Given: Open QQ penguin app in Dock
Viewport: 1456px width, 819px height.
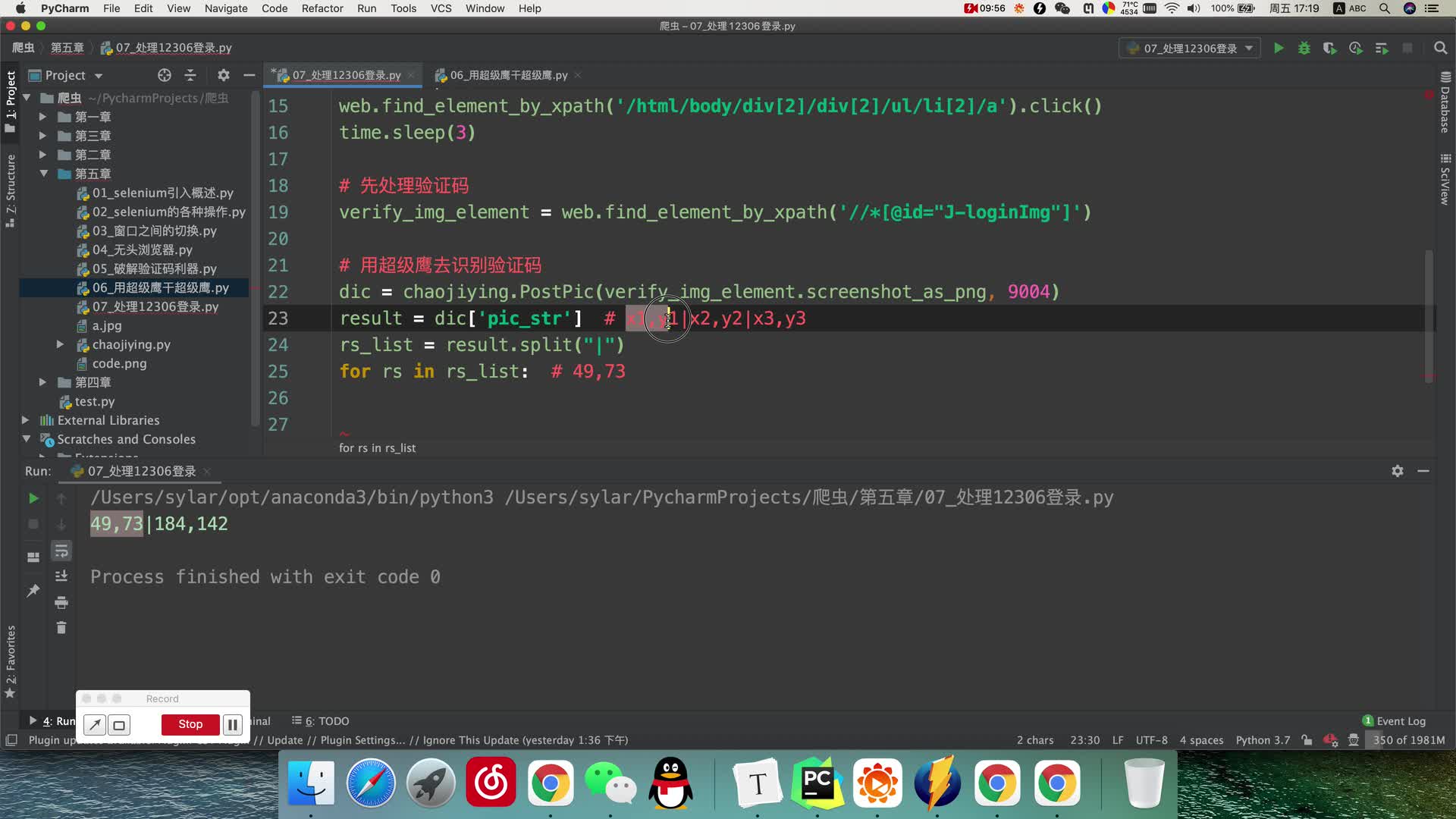Looking at the screenshot, I should pyautogui.click(x=671, y=783).
